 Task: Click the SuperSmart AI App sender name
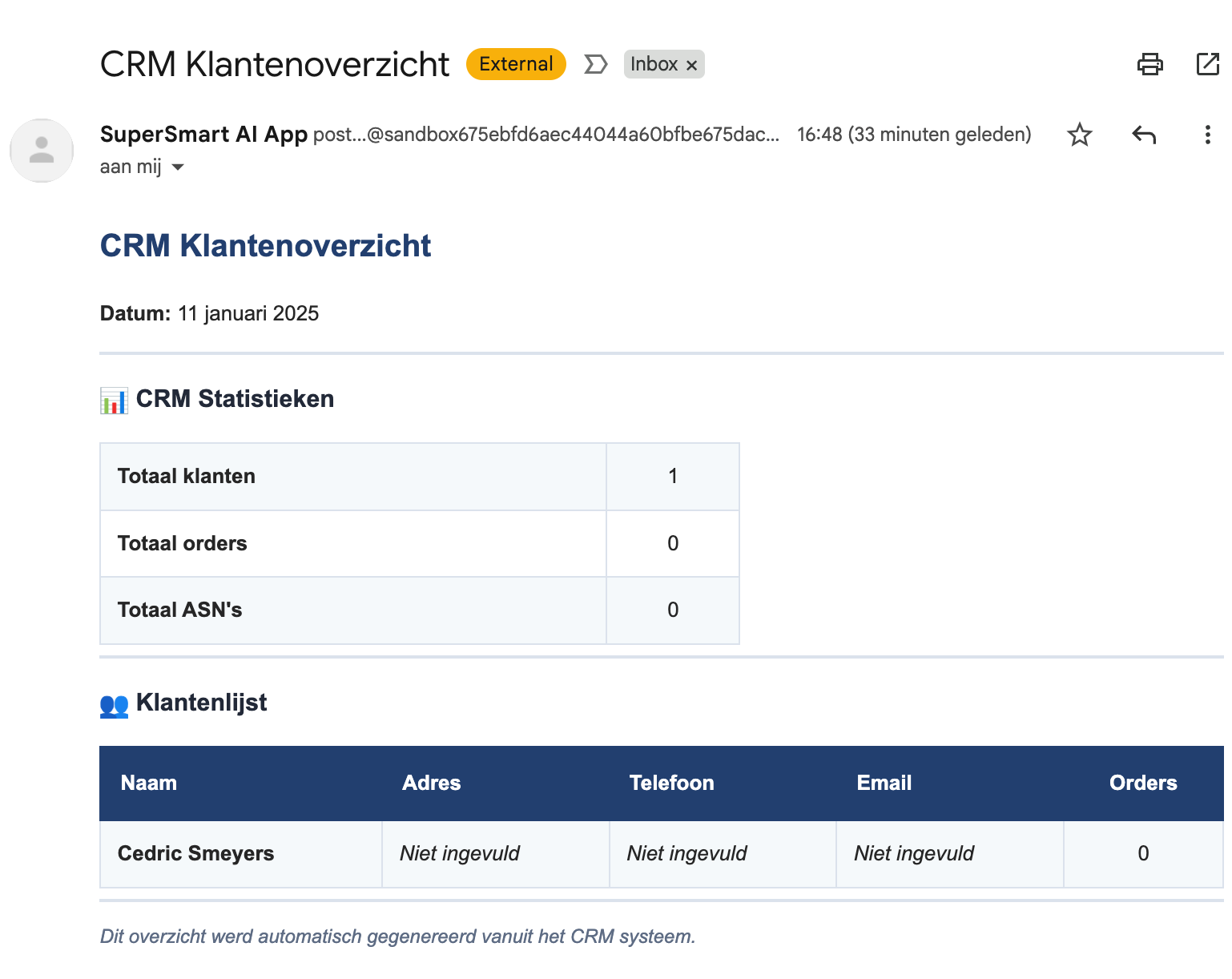[x=203, y=134]
